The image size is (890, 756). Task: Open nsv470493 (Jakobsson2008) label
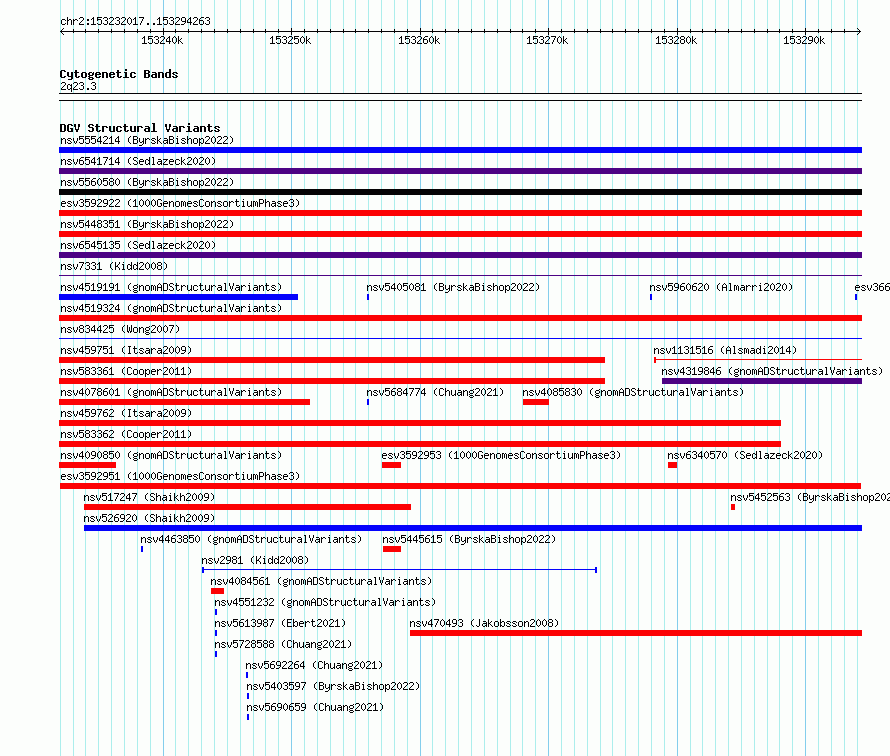[x=484, y=623]
